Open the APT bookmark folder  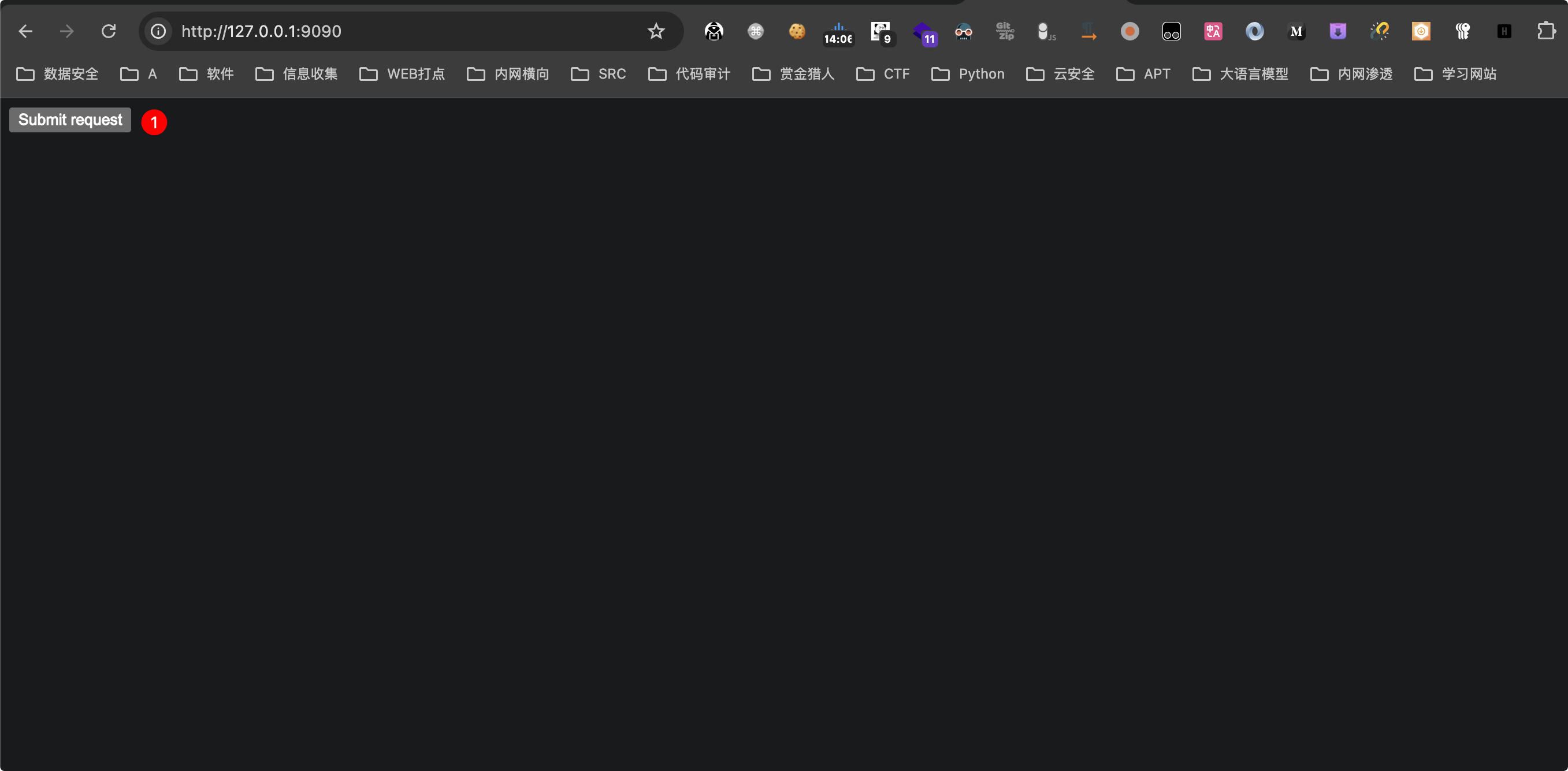(x=1144, y=73)
